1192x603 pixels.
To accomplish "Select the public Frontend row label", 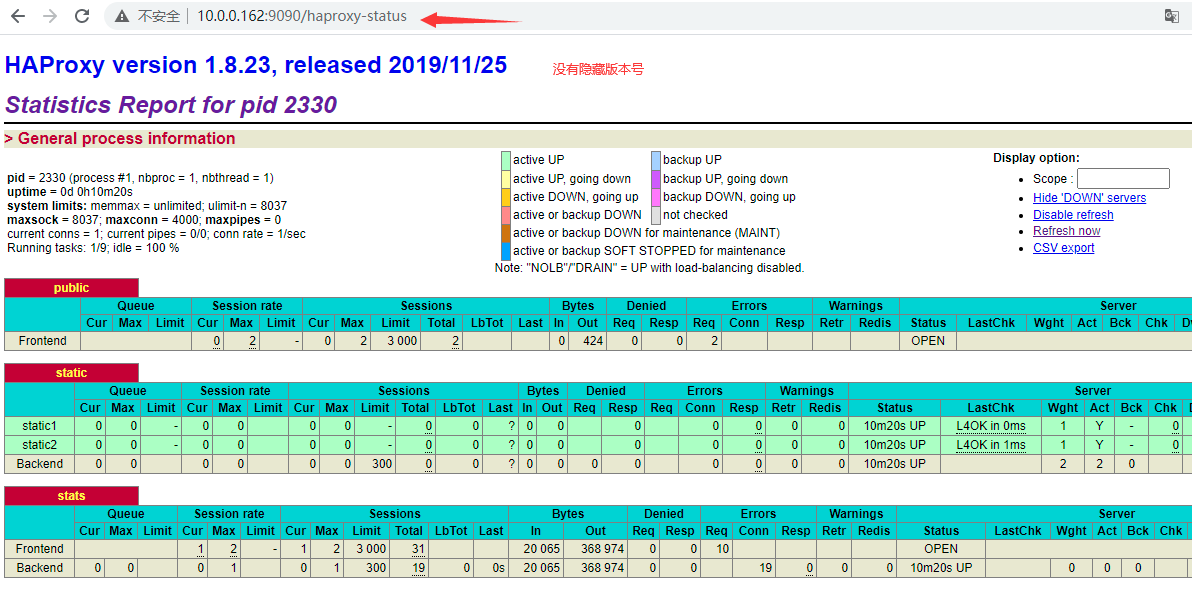I will coord(43,341).
